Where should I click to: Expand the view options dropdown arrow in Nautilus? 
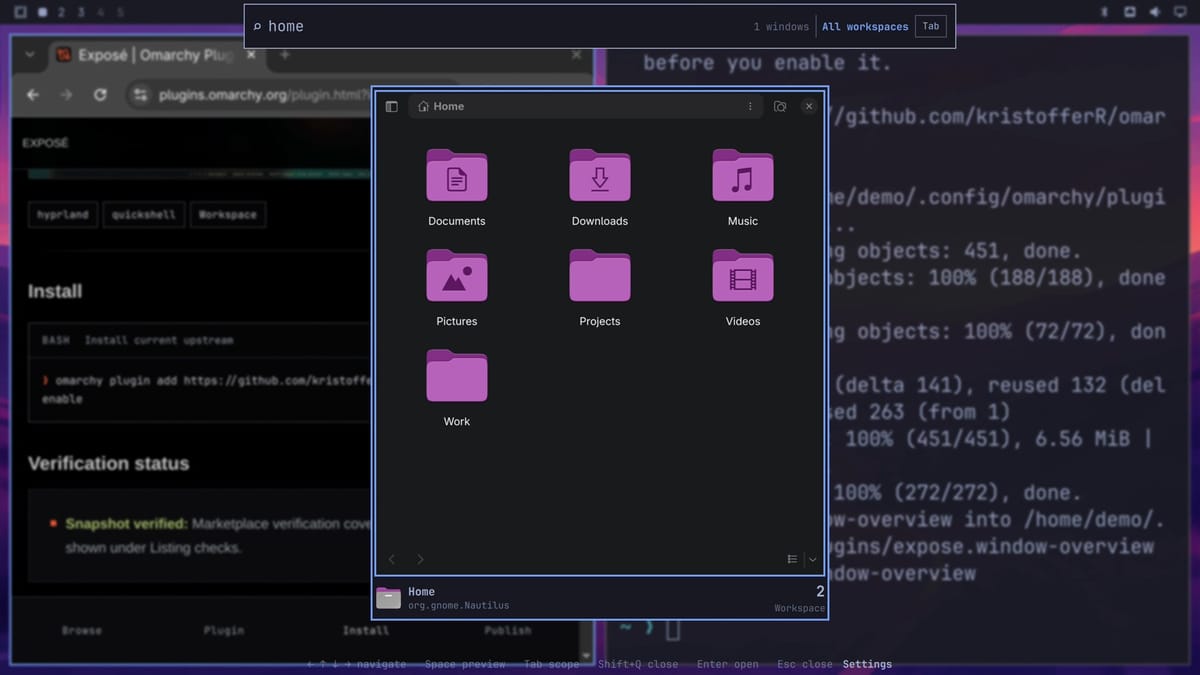point(812,559)
